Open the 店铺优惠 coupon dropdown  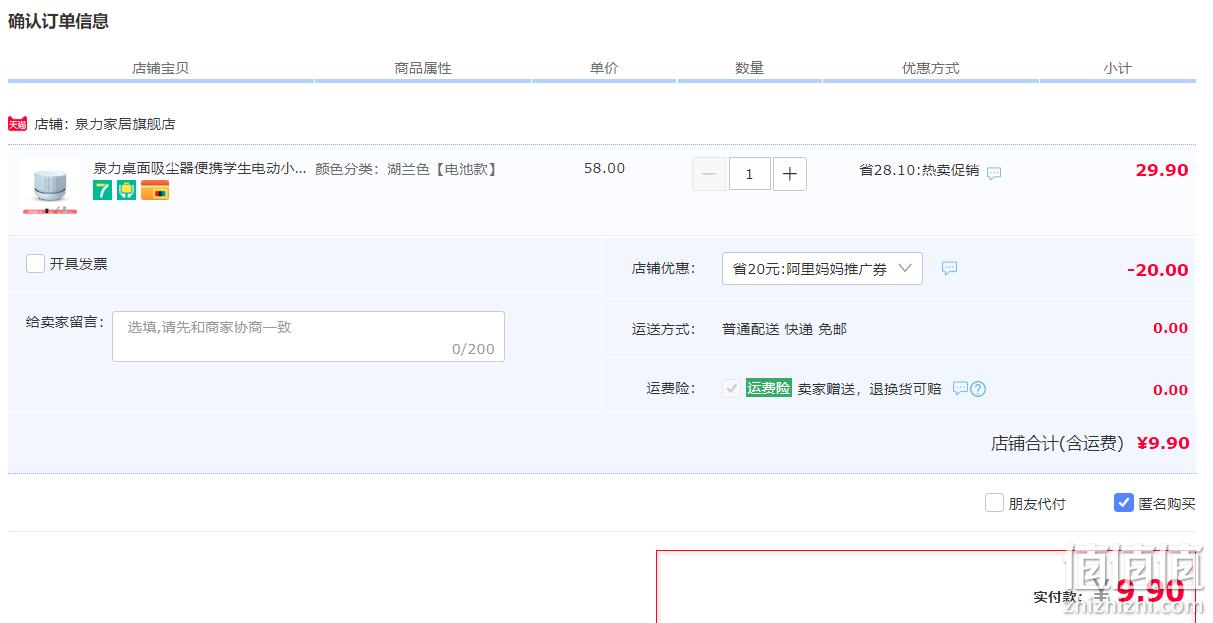(x=822, y=268)
